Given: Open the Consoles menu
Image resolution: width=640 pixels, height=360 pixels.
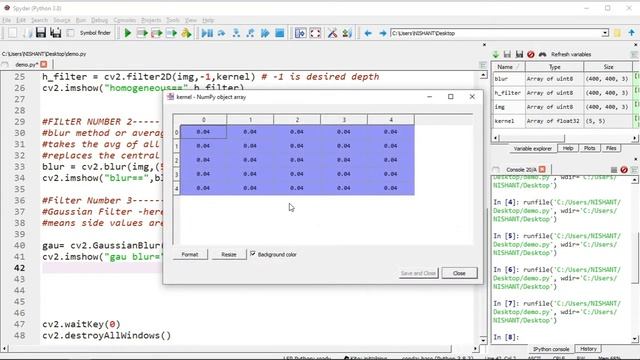Looking at the screenshot, I should [125, 20].
